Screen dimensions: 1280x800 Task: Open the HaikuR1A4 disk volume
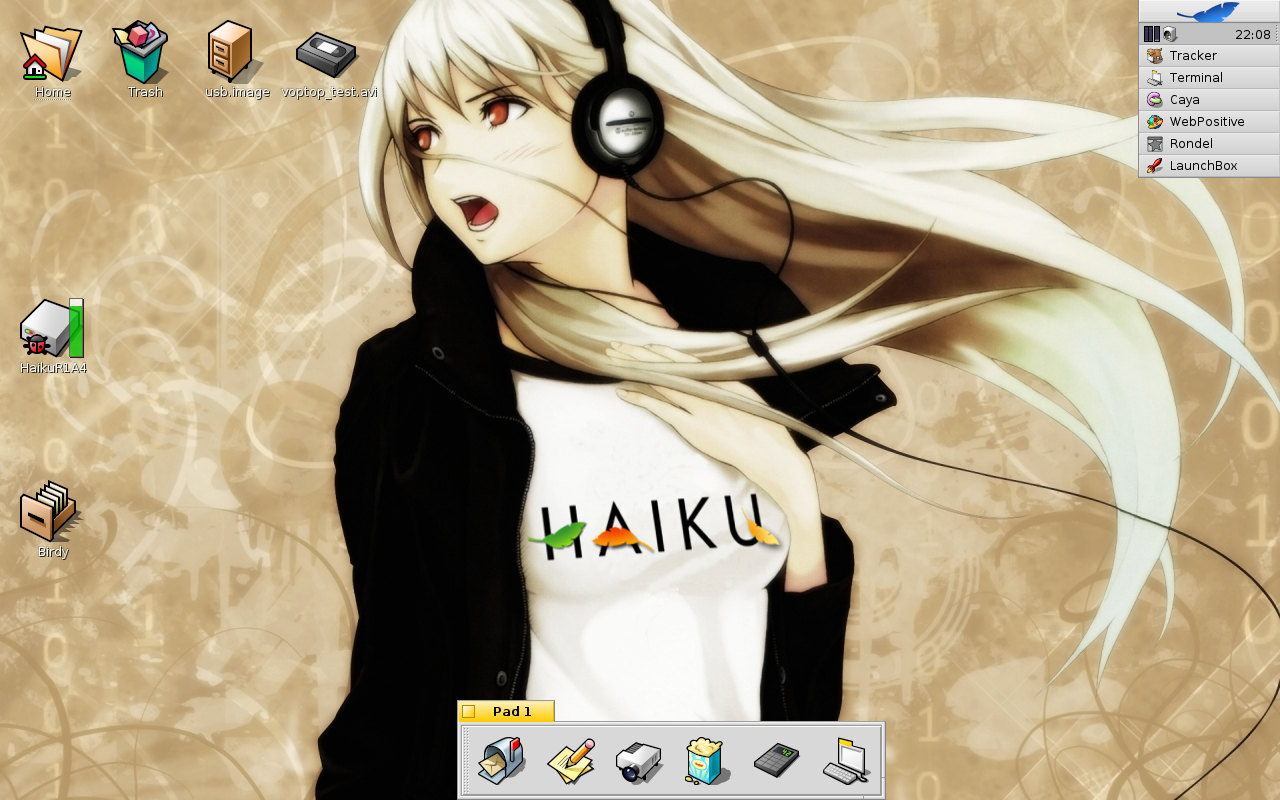[x=52, y=330]
